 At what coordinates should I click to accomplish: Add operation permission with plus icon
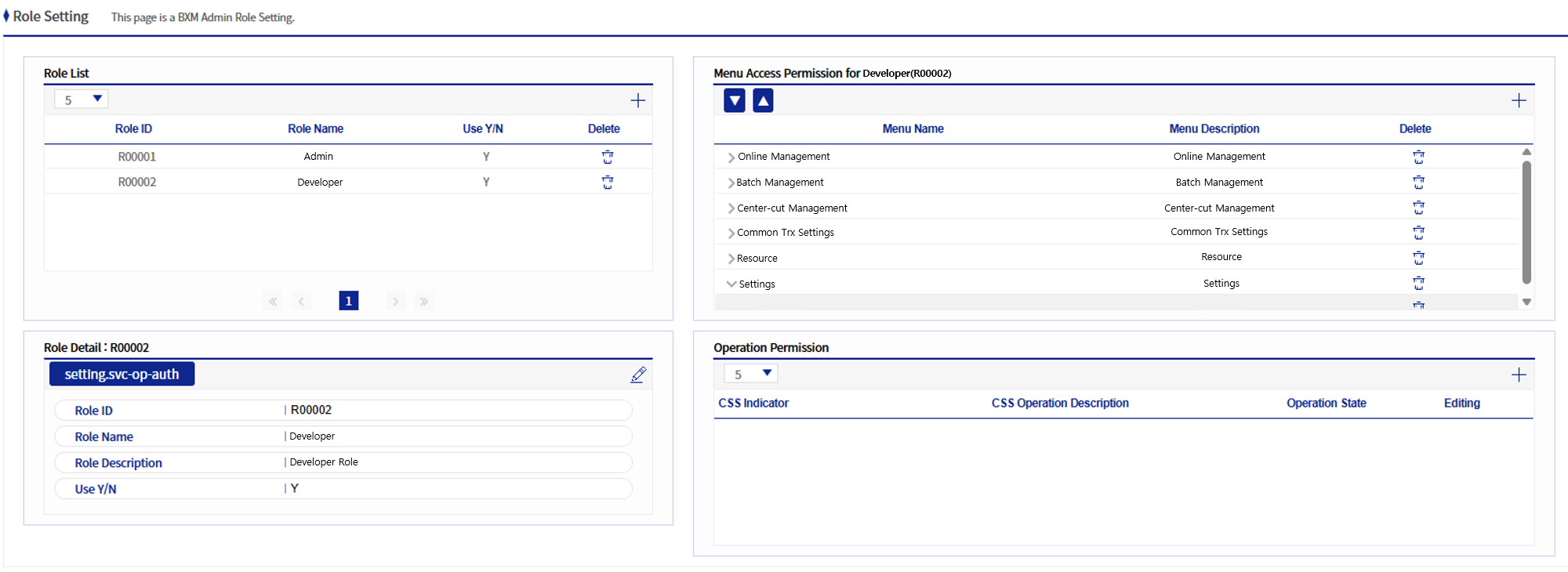[1519, 375]
